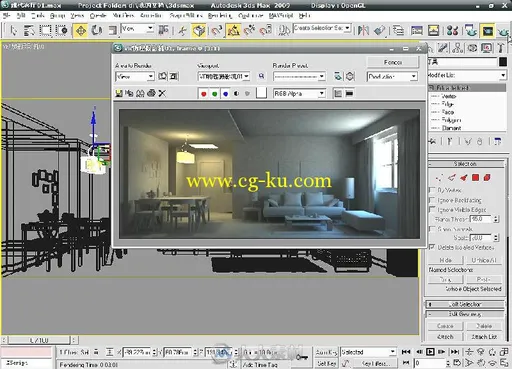Open the Help menu
The width and height of the screenshot is (512, 369).
click(304, 15)
